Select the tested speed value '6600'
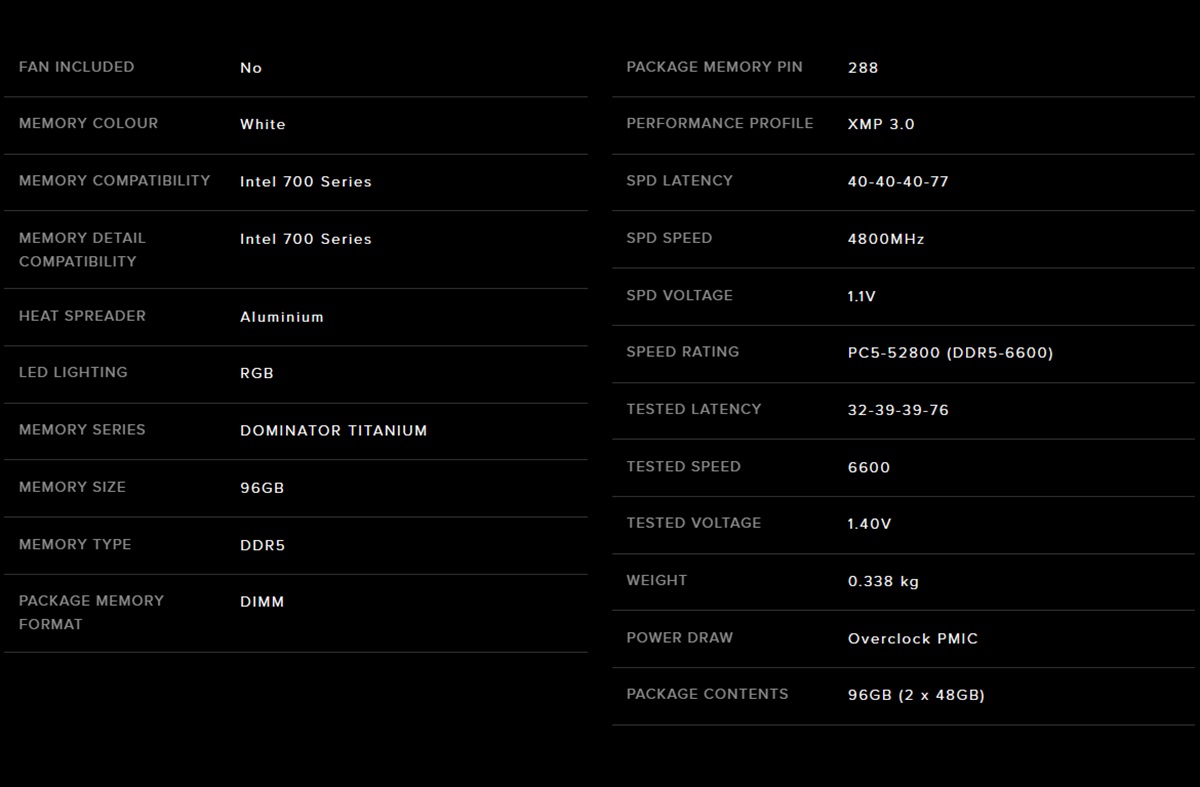Viewport: 1200px width, 787px height. point(869,467)
